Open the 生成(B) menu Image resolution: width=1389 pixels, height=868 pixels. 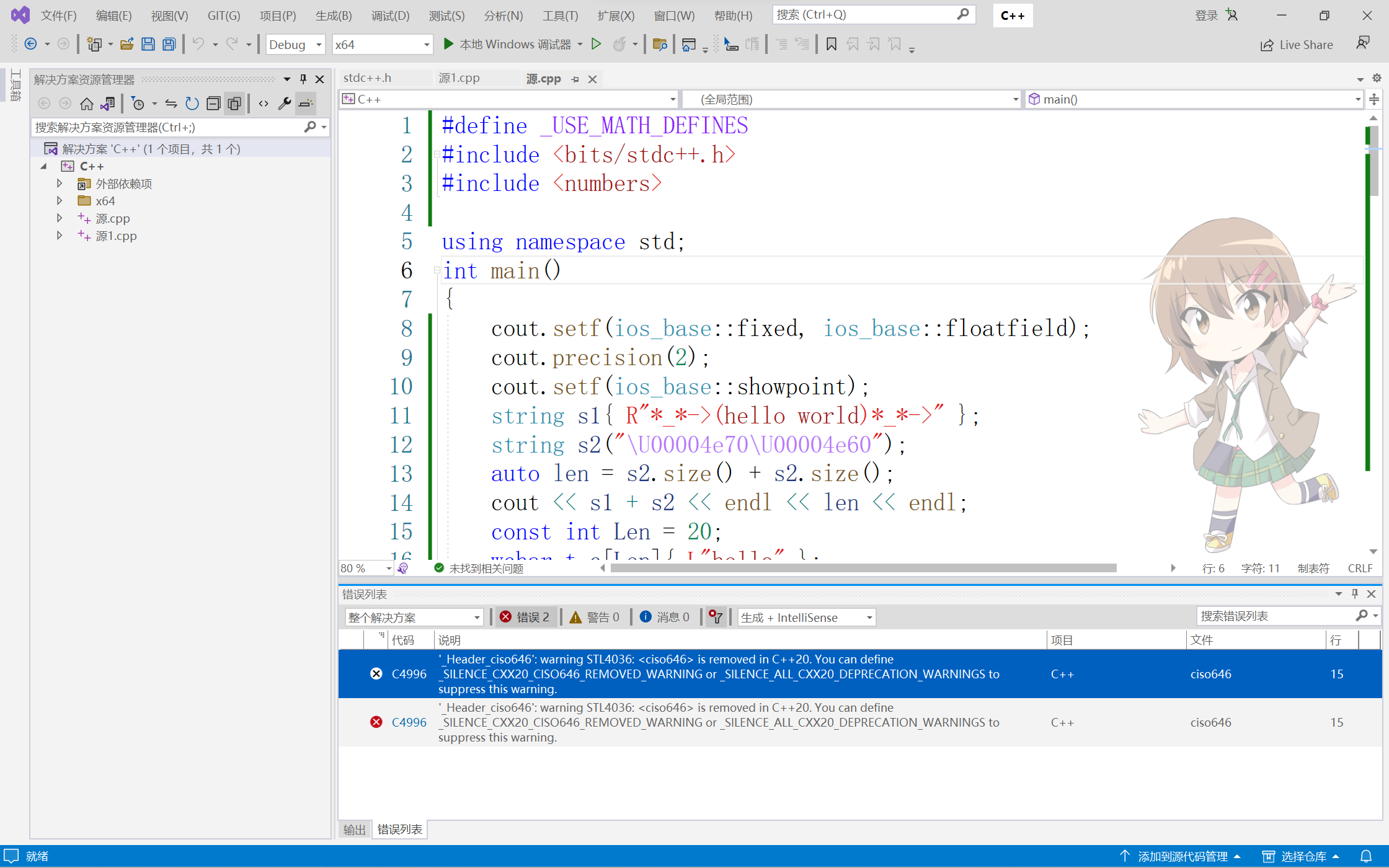334,15
